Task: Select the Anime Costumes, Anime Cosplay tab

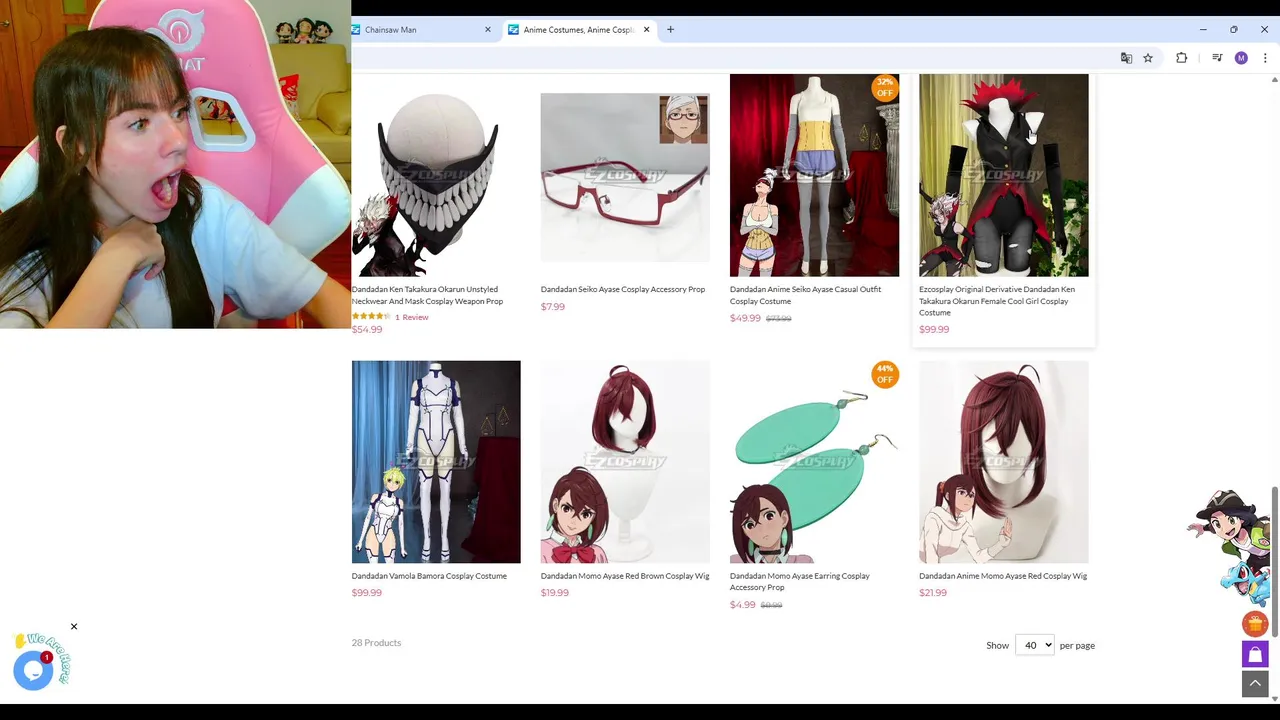Action: [578, 30]
